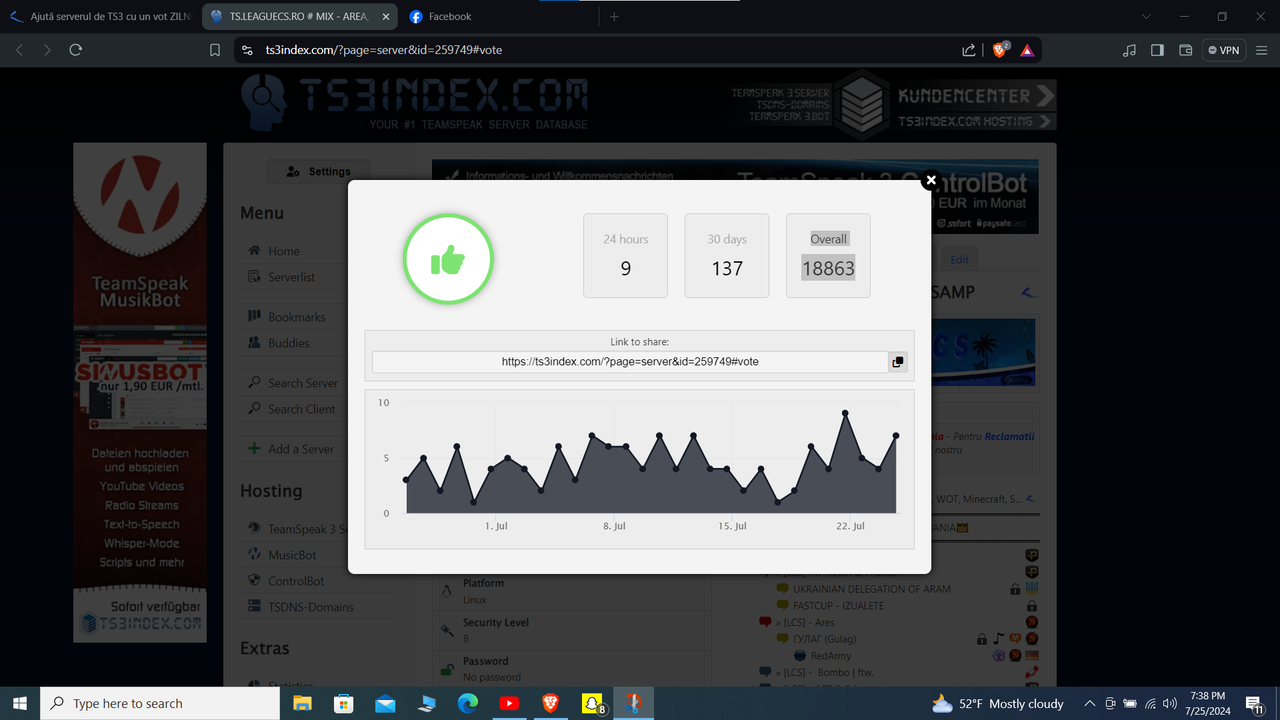
Task: Open the Settings button in the sidebar
Action: 318,171
